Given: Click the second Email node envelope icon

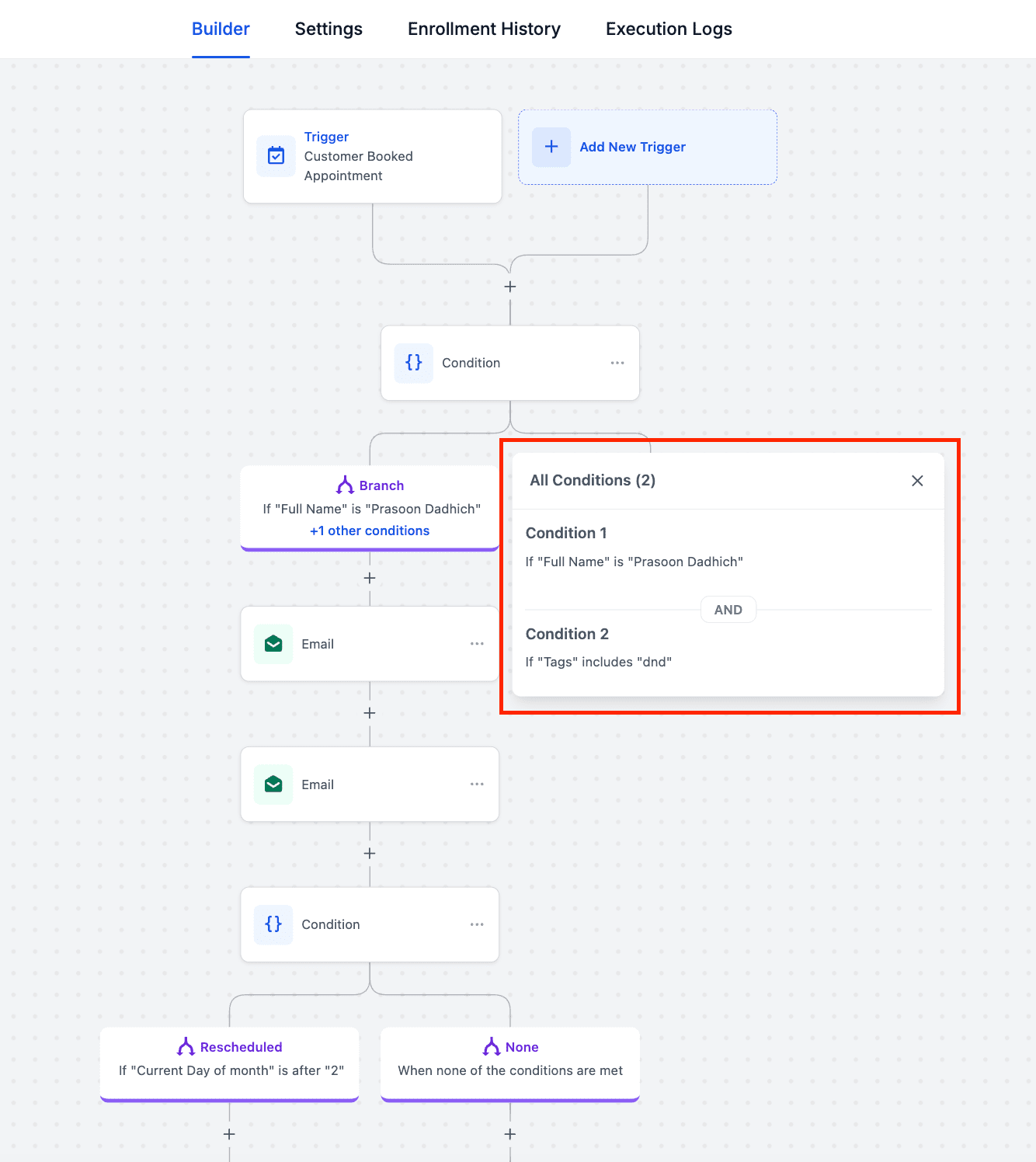Looking at the screenshot, I should coord(273,785).
